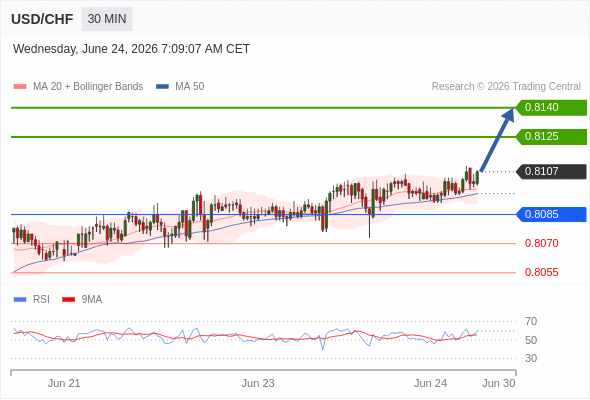
Task: Select the 0.8140 resistance price tag
Action: (551, 108)
